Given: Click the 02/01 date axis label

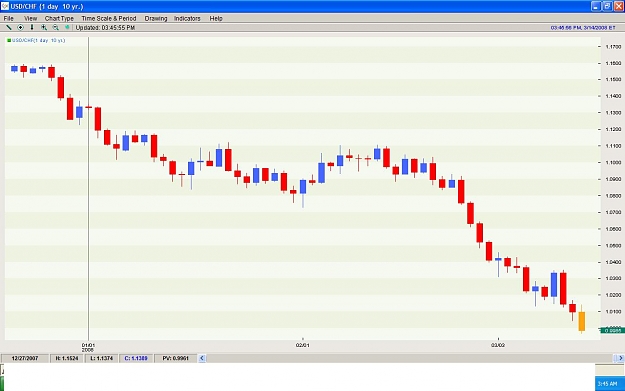Looking at the screenshot, I should tap(303, 345).
